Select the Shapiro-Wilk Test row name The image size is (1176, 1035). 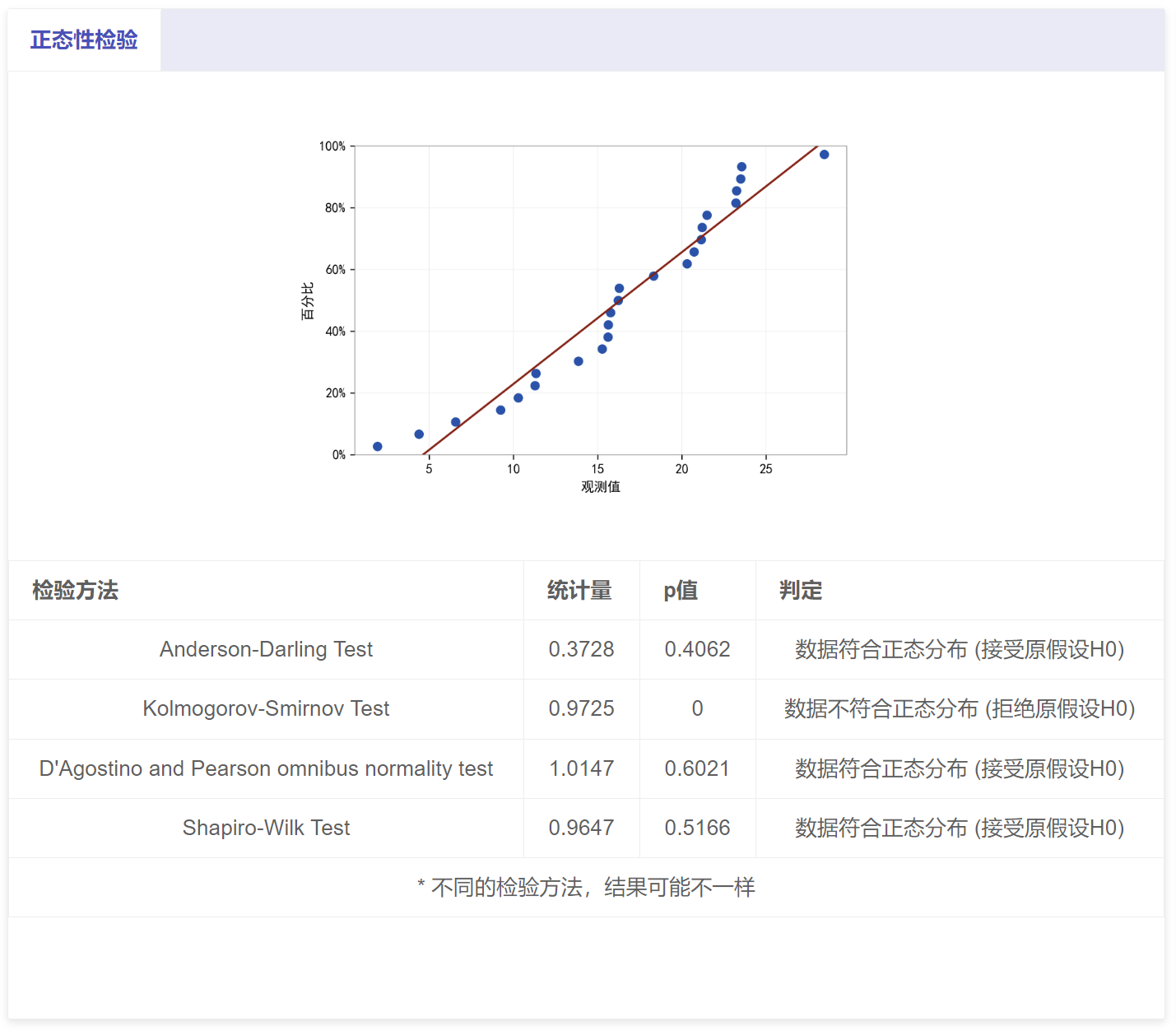266,828
